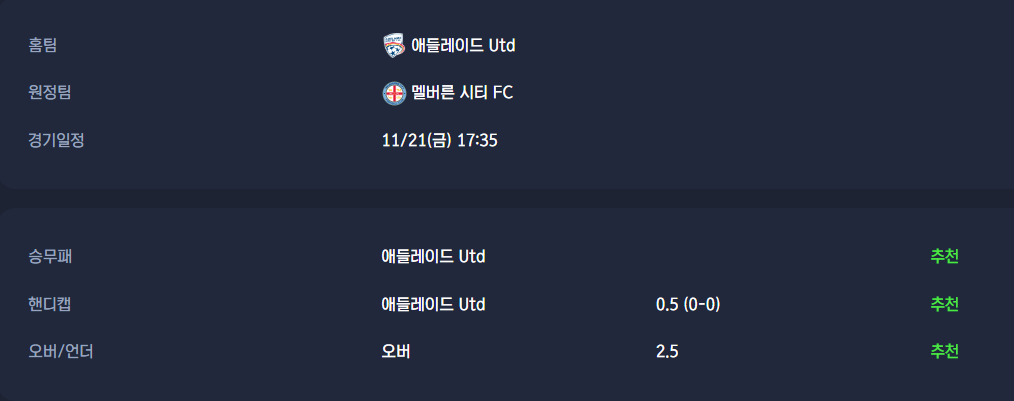Click the Melbourne City FC team logo

(394, 93)
